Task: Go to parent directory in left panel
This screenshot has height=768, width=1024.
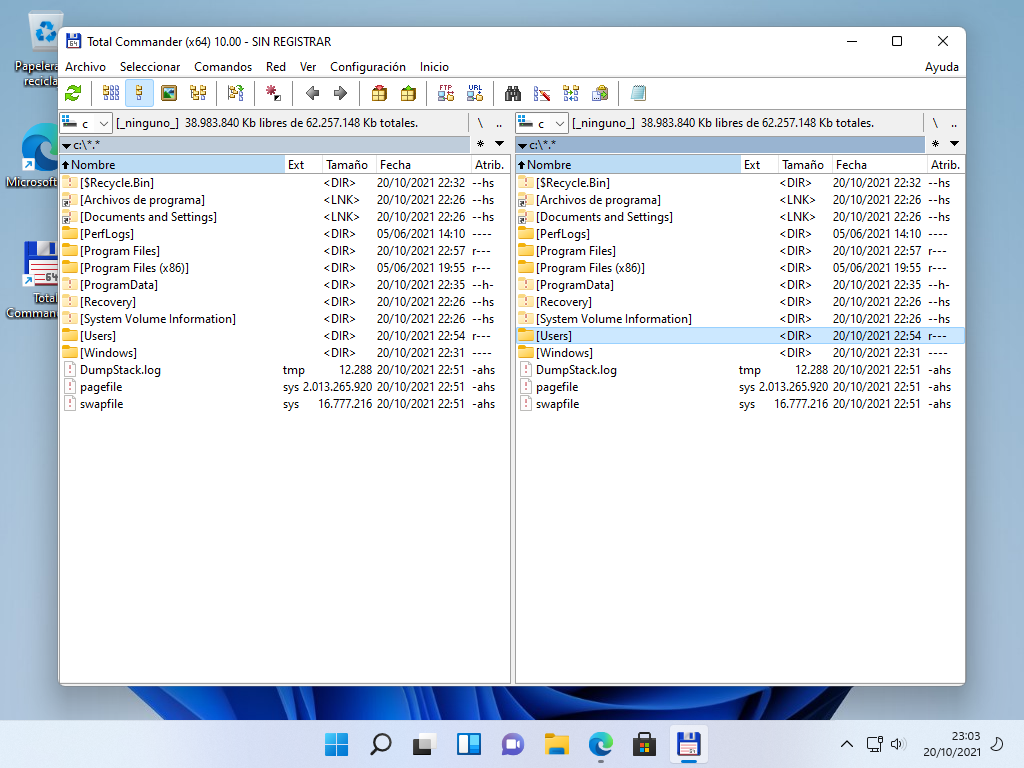Action: coord(499,123)
